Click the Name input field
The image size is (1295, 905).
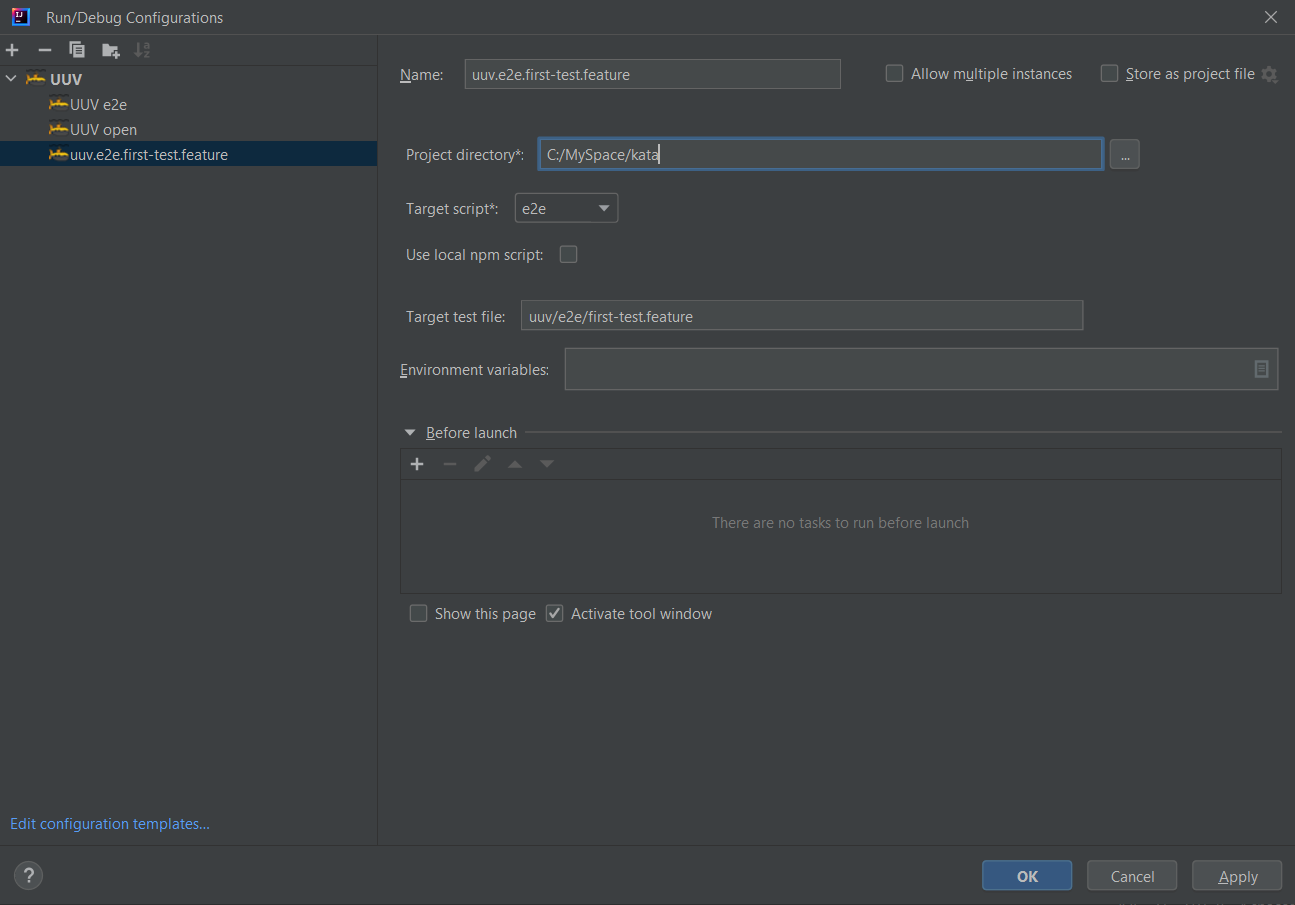(x=652, y=74)
